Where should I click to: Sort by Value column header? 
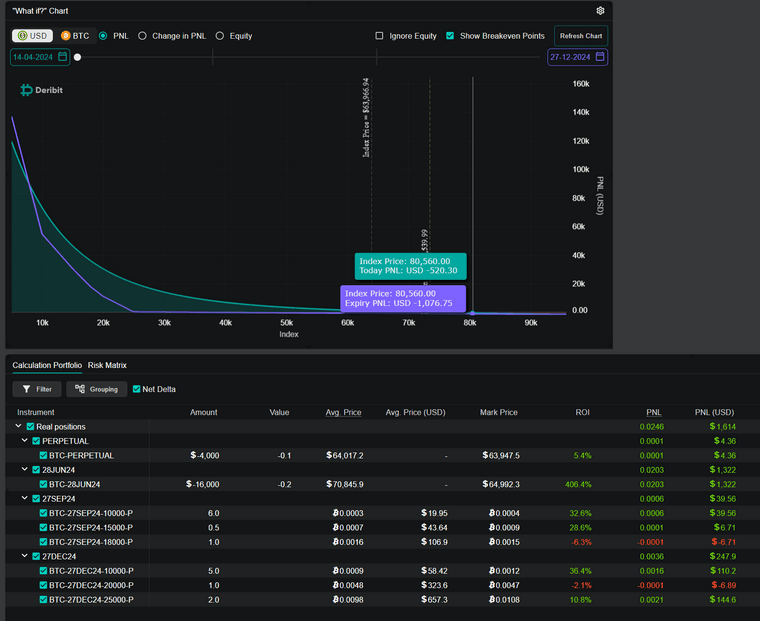(279, 412)
